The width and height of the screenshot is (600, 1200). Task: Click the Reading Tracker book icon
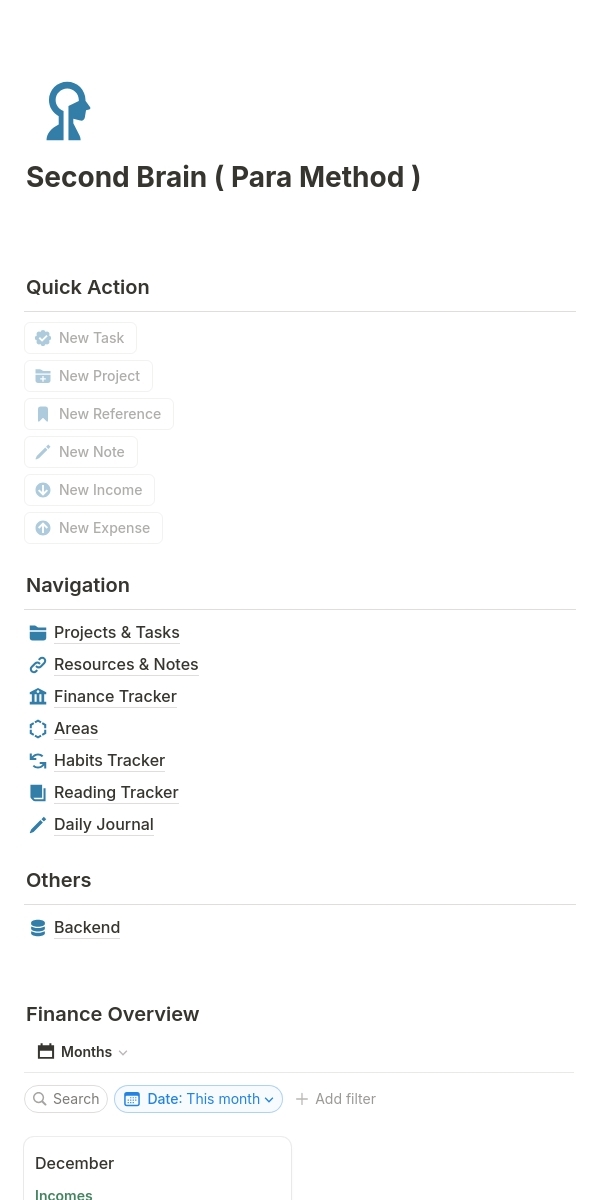click(x=38, y=792)
